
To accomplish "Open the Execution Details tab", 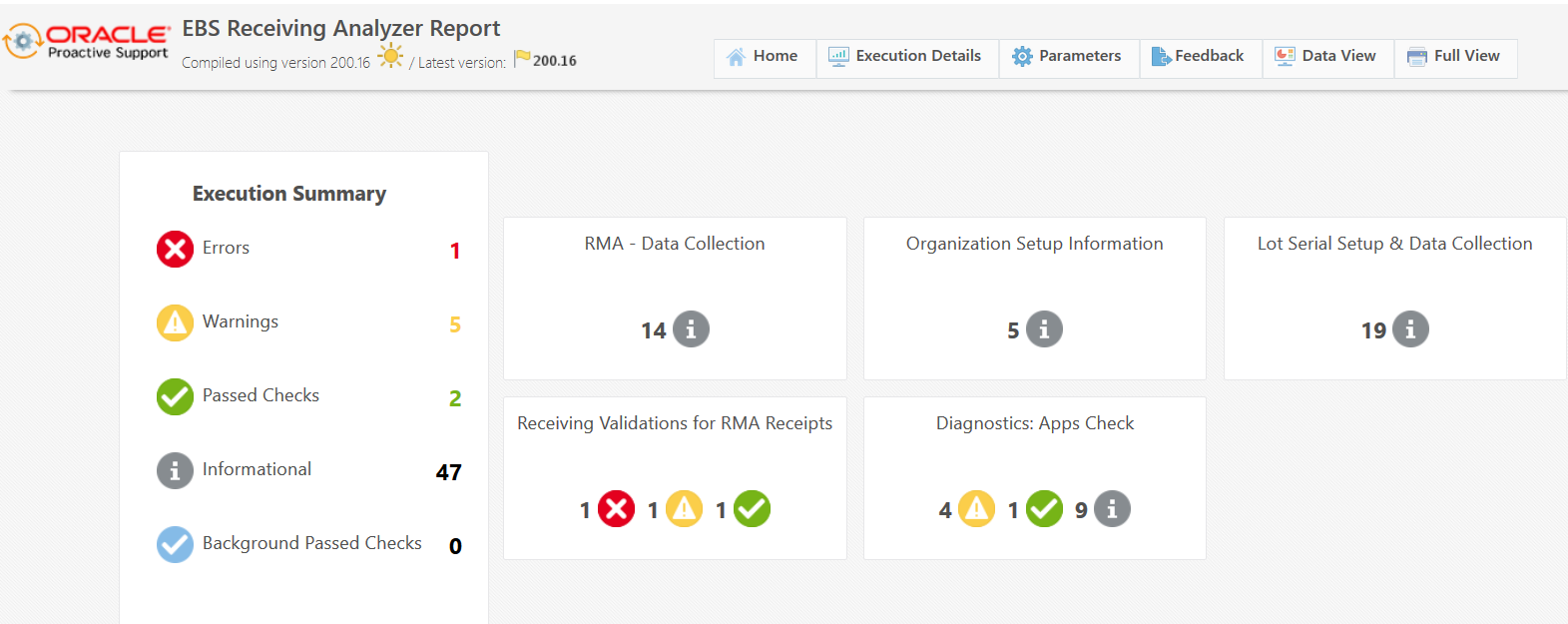I will point(906,57).
